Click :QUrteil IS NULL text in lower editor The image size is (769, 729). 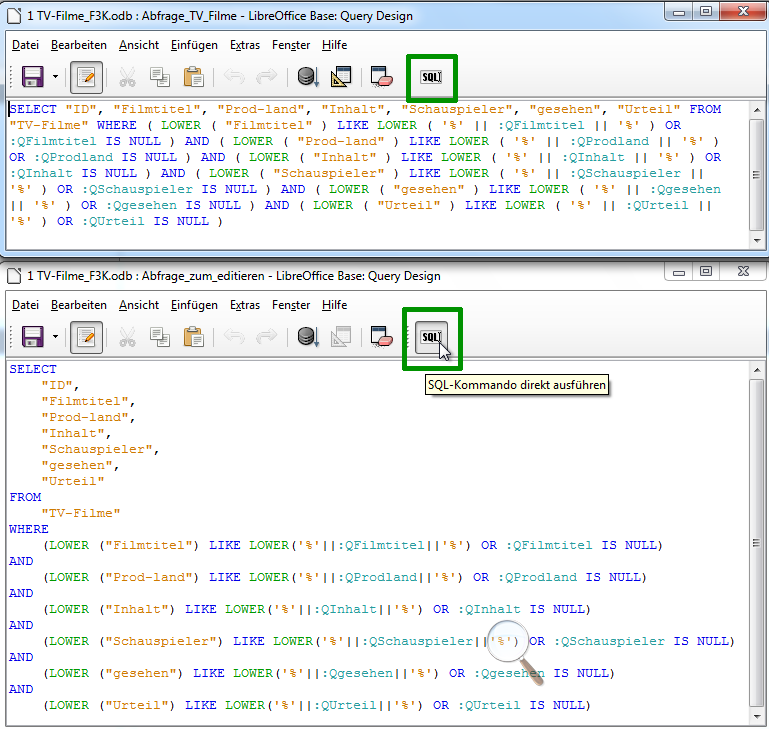pos(521,705)
